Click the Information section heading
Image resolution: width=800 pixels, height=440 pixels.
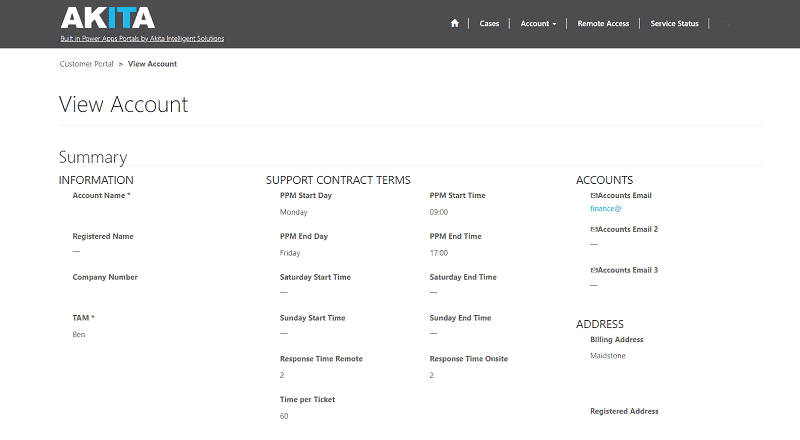[x=96, y=180]
